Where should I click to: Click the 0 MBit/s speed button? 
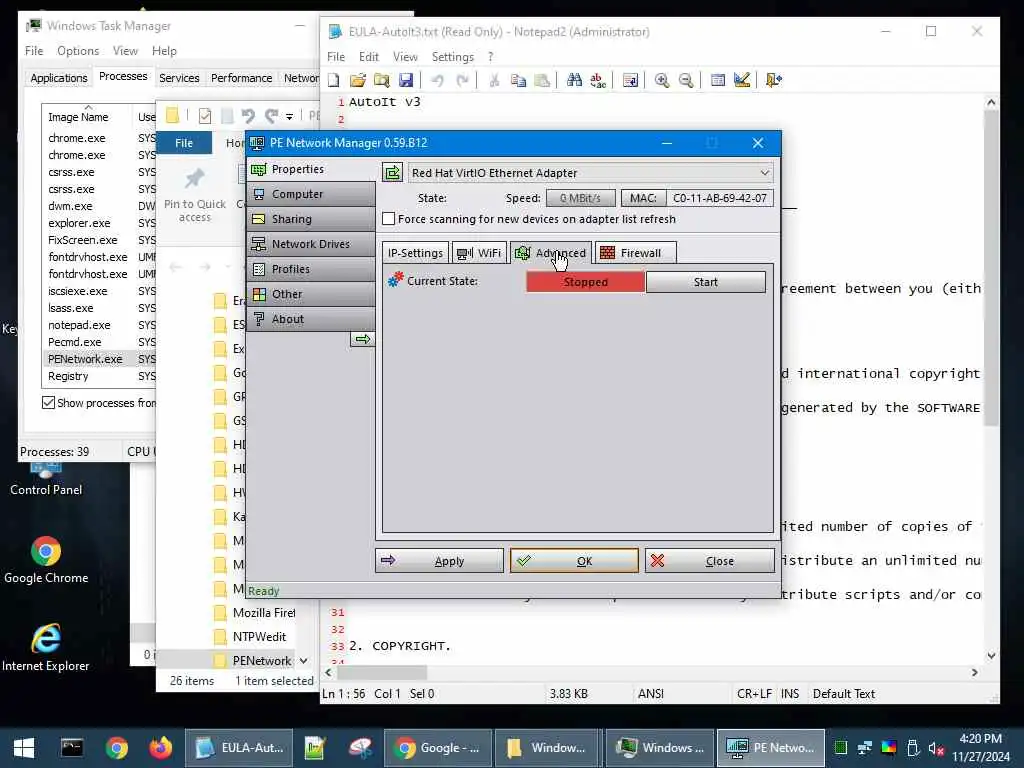click(580, 198)
